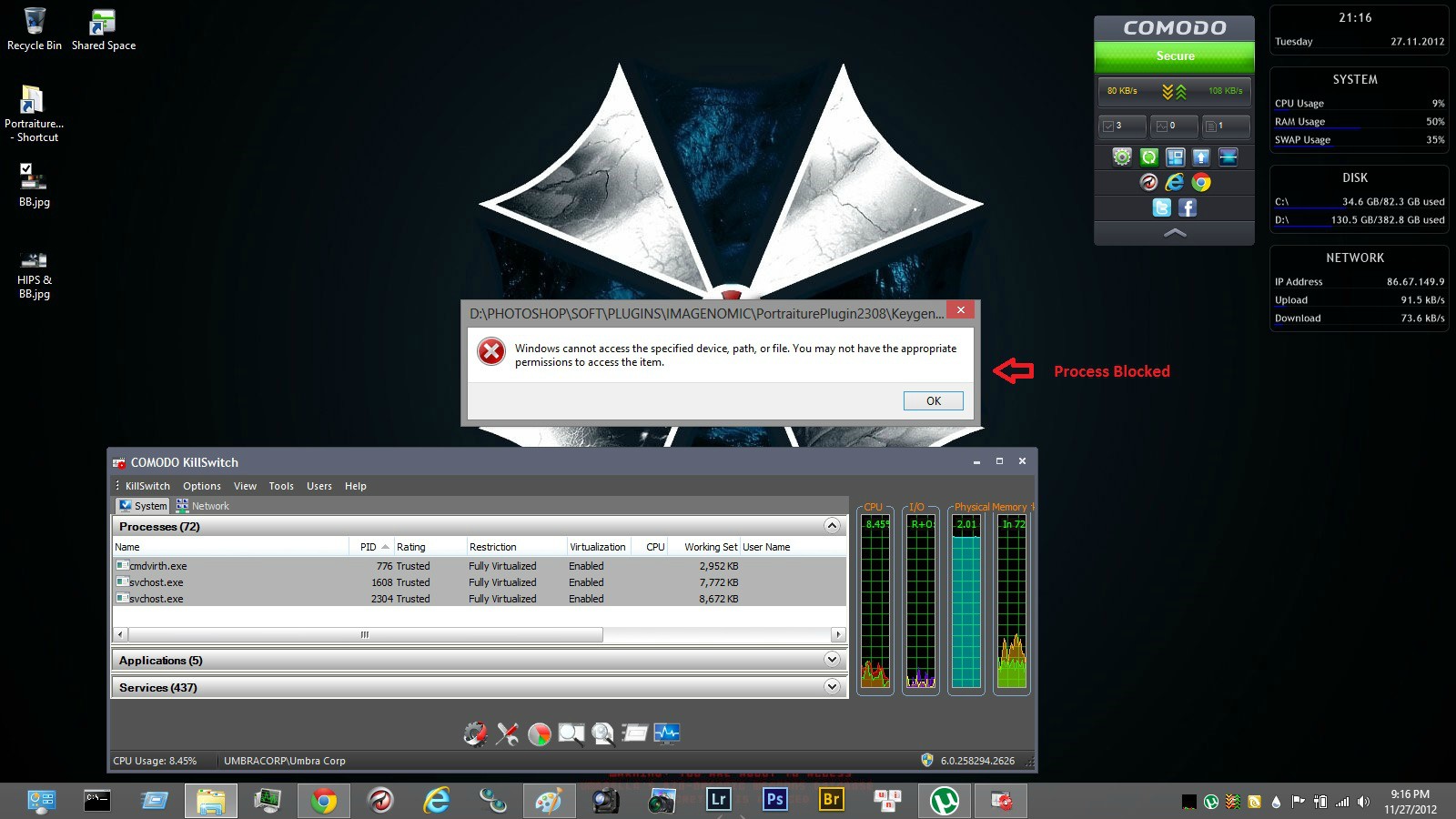Sort processes by PID column
1456x819 pixels.
click(x=371, y=547)
